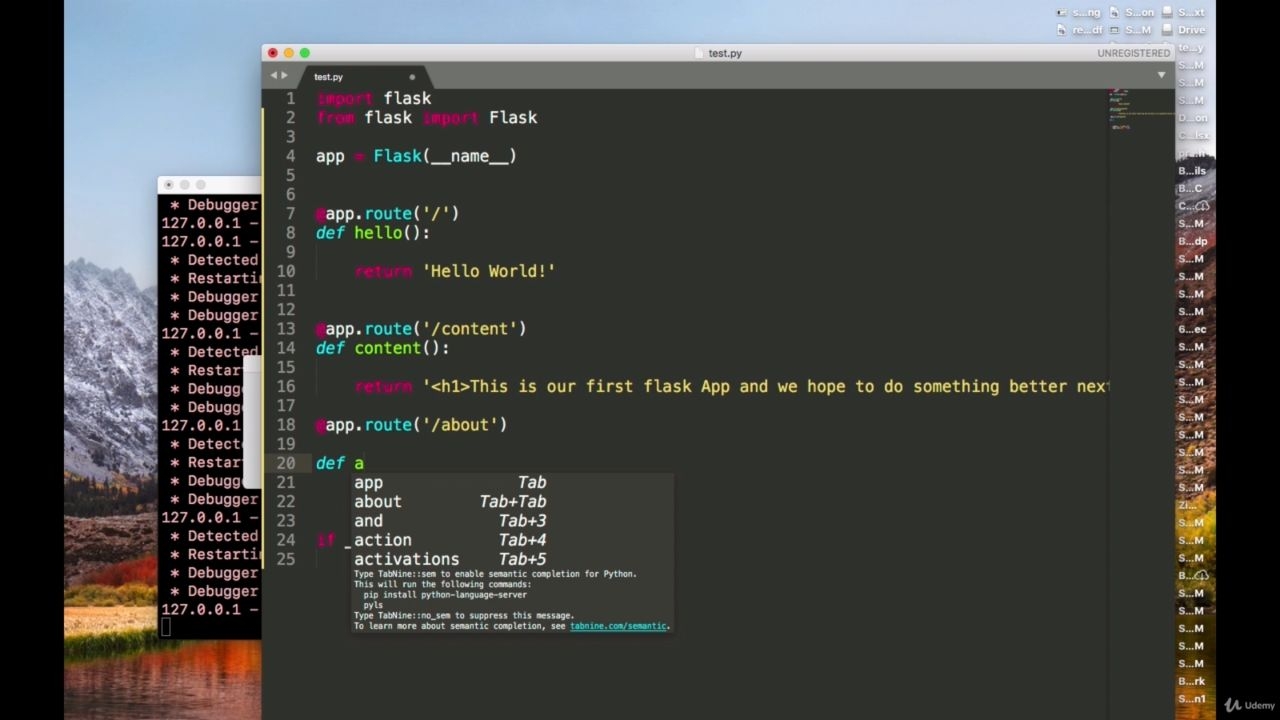
Task: Click the 'a' typed after def on line 20
Action: [x=359, y=463]
